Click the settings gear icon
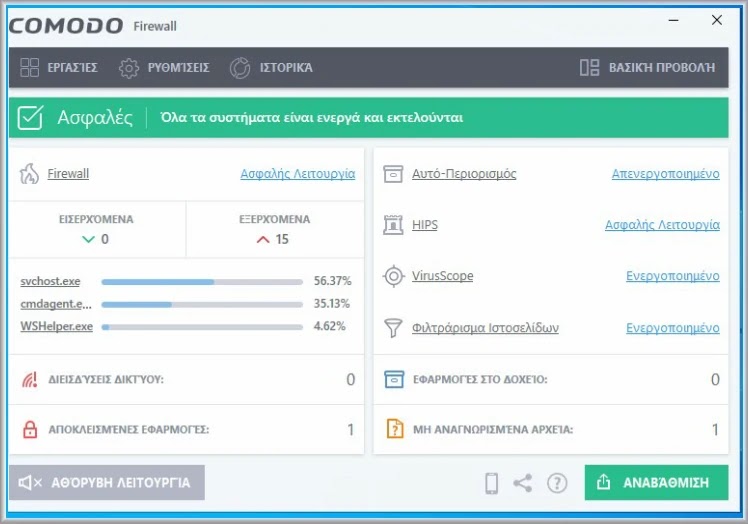The height and width of the screenshot is (524, 748). (x=128, y=68)
